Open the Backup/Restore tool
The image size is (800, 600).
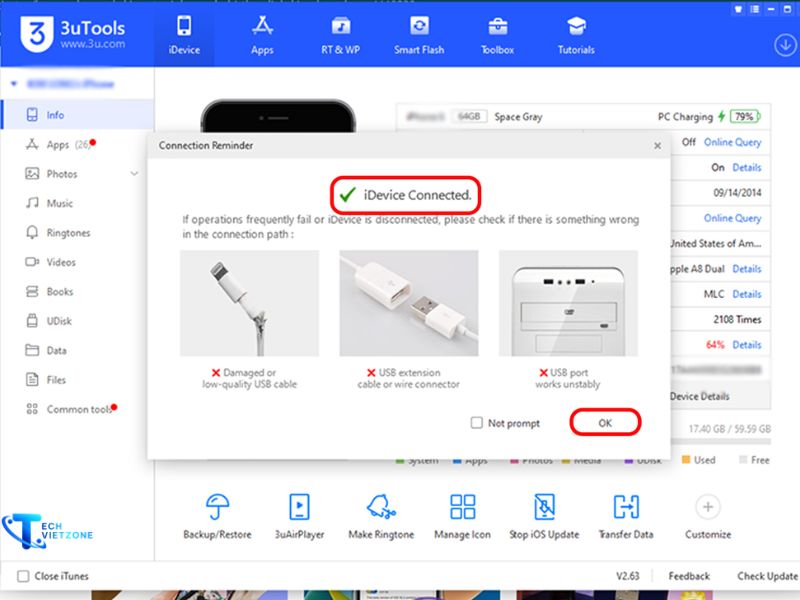(x=217, y=516)
